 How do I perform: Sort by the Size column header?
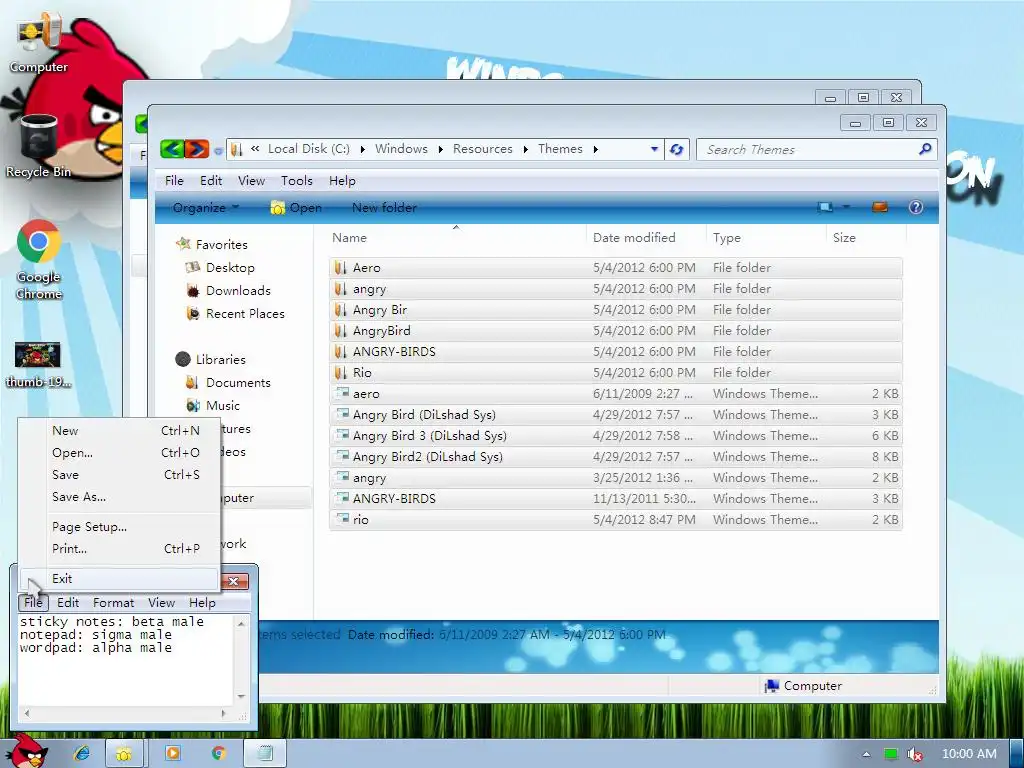(867, 238)
